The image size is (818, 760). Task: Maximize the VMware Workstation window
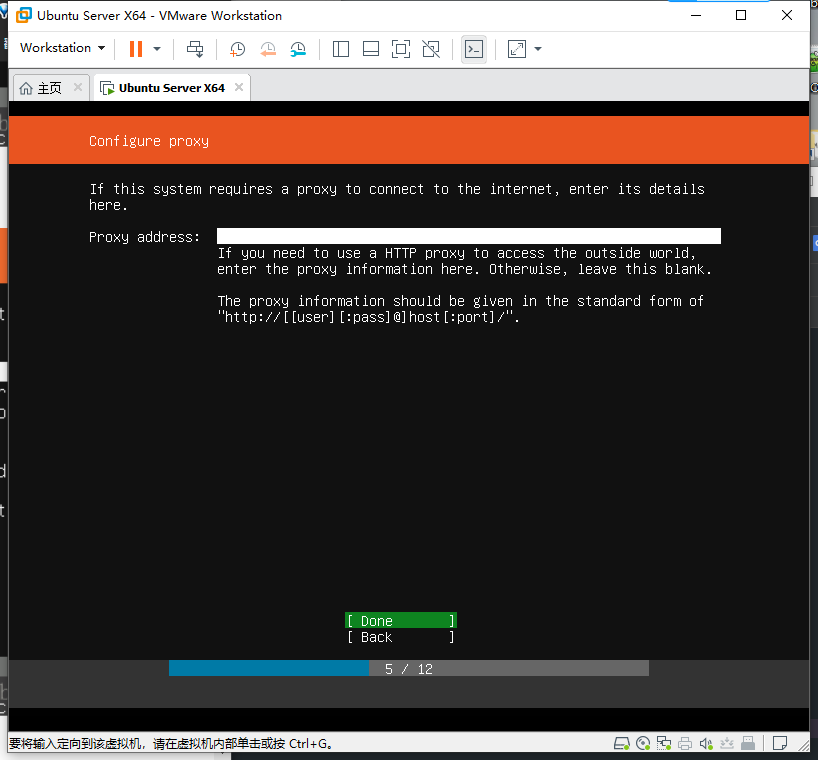pyautogui.click(x=741, y=15)
